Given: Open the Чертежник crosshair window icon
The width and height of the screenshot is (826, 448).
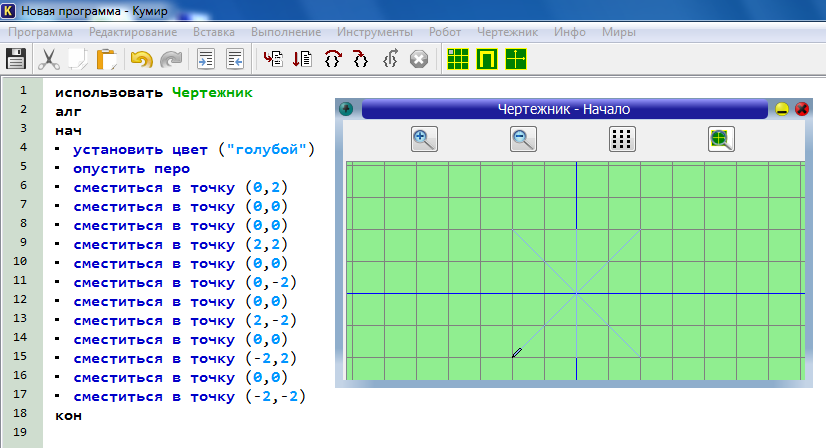Looking at the screenshot, I should (x=516, y=59).
